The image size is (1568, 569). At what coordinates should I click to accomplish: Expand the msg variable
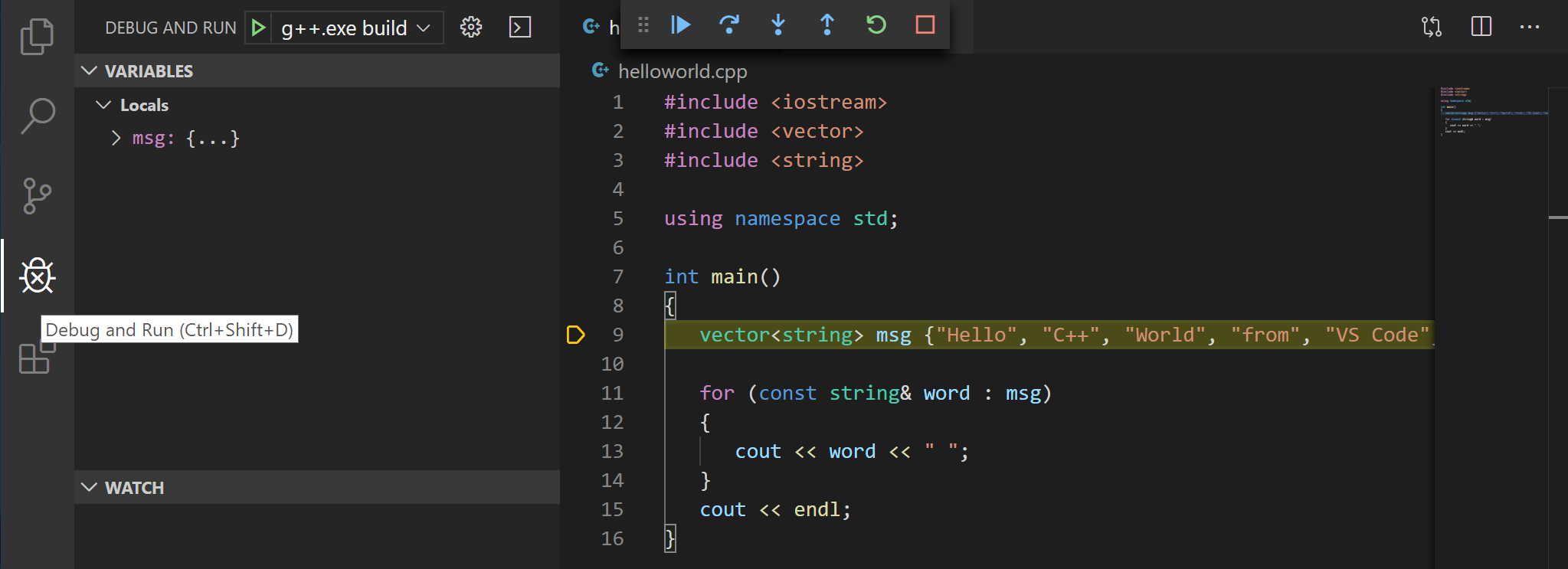pos(116,138)
